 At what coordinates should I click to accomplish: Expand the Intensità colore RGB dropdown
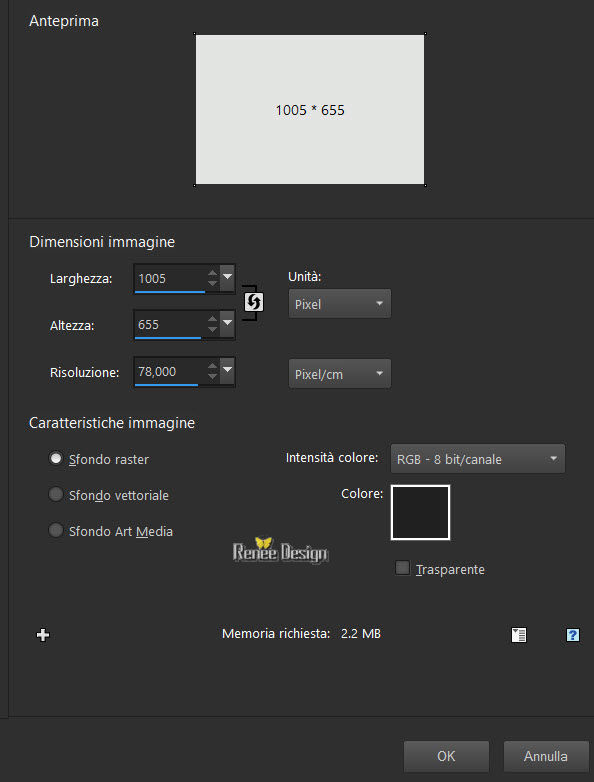point(478,459)
